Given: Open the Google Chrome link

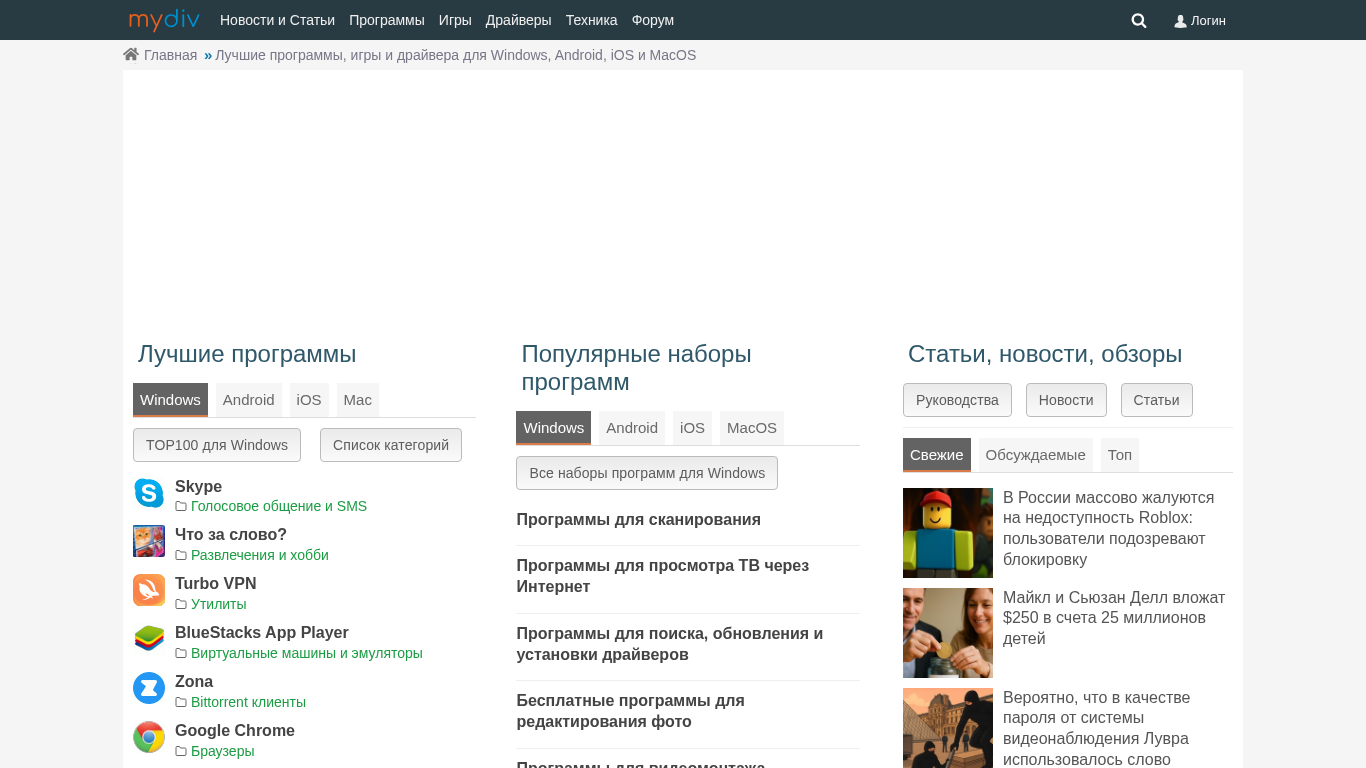Looking at the screenshot, I should (x=235, y=731).
